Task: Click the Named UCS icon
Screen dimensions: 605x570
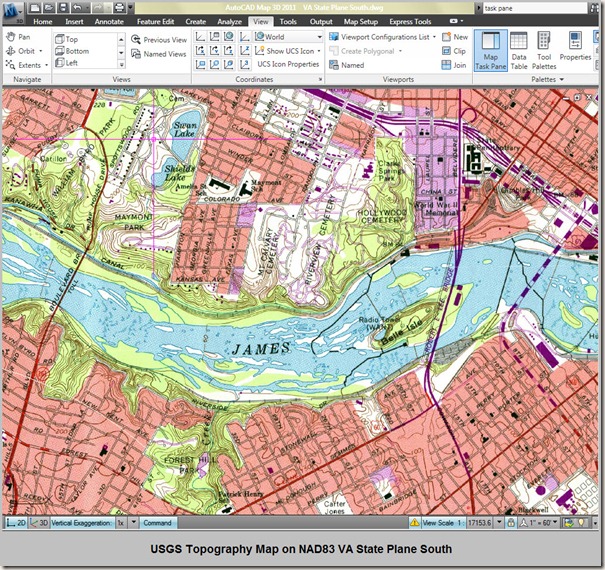Action: pos(215,37)
